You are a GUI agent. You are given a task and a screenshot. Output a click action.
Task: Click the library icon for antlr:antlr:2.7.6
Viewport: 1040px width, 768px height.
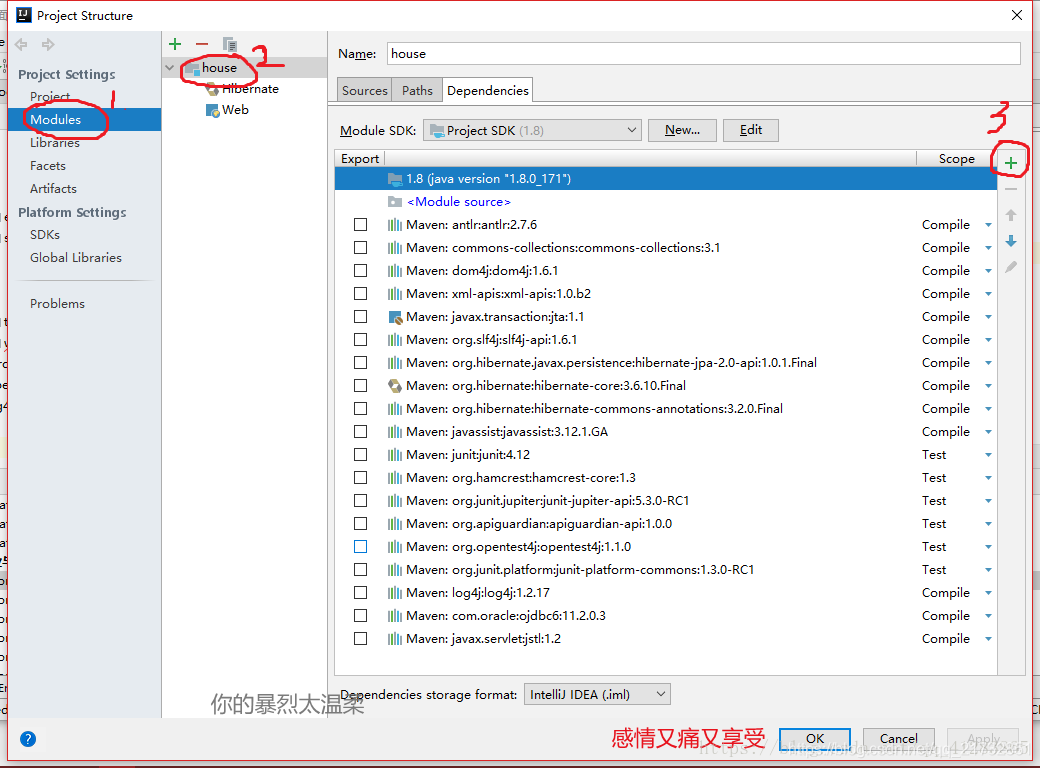point(395,225)
